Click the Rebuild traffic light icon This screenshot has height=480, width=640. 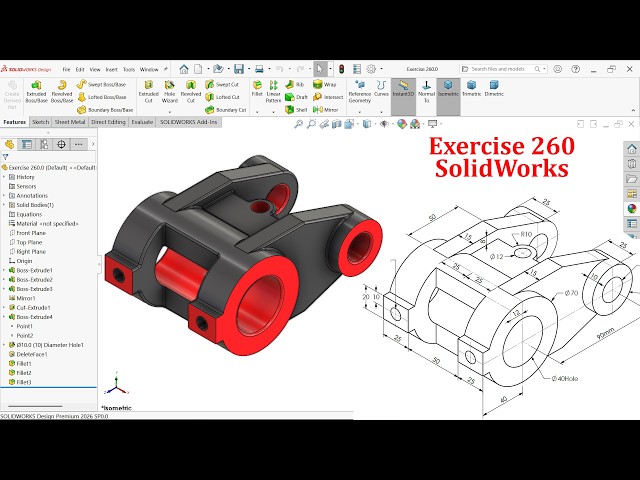(x=341, y=69)
